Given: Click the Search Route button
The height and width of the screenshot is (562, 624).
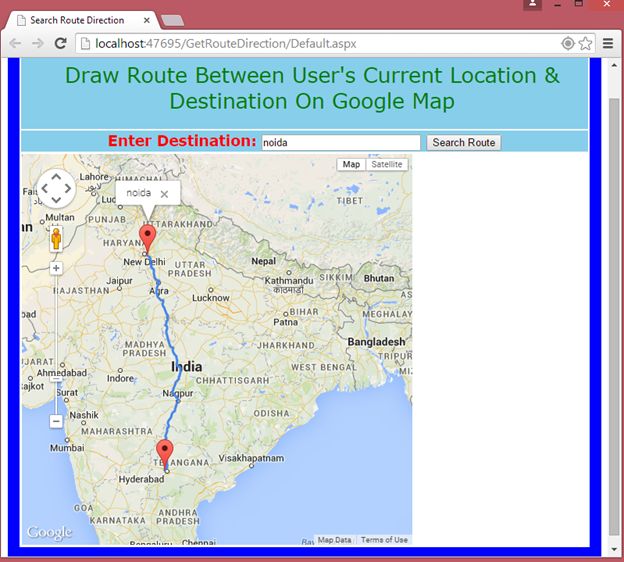Looking at the screenshot, I should click(464, 142).
